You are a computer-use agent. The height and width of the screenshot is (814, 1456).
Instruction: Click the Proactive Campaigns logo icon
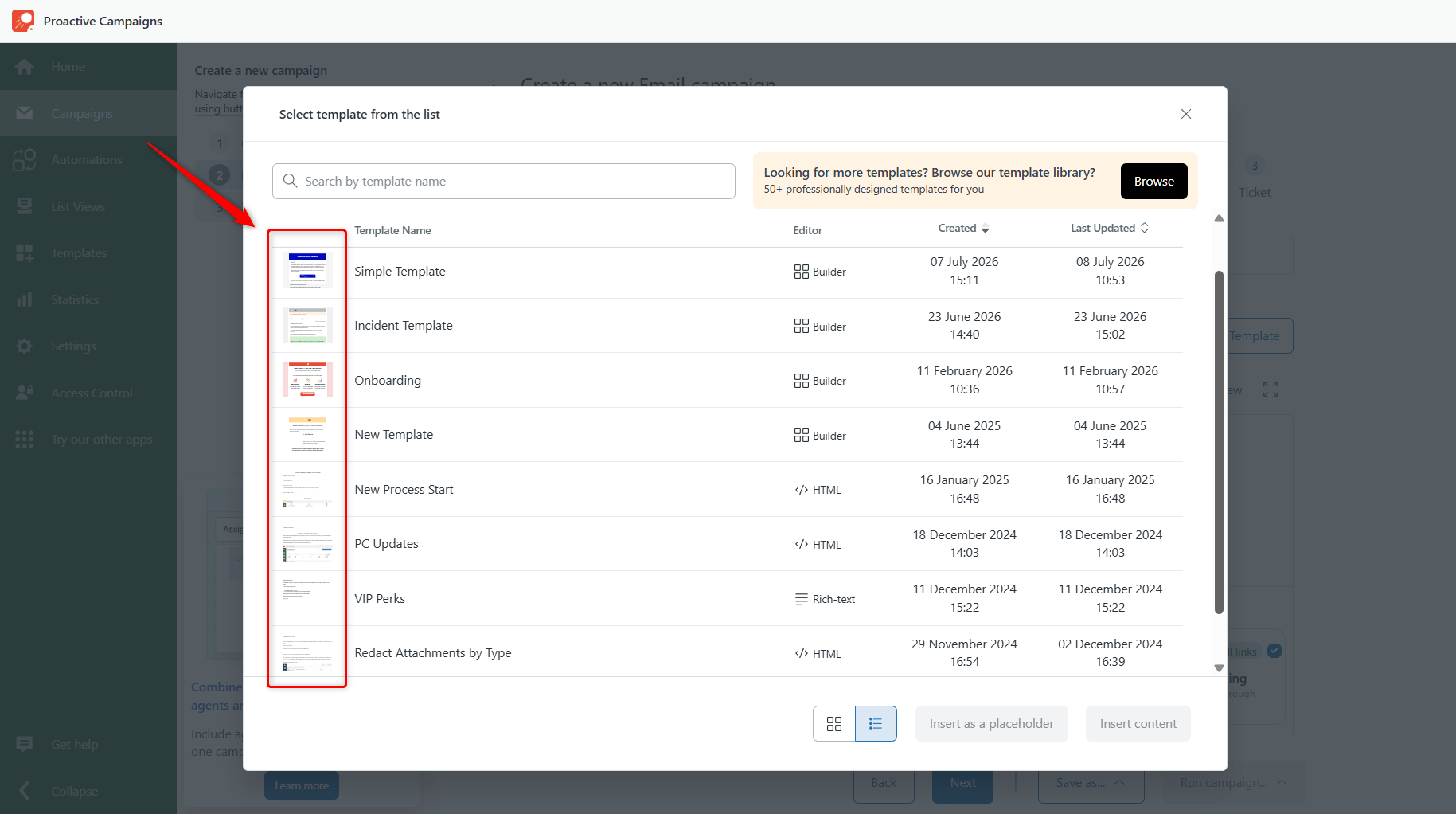click(x=23, y=21)
